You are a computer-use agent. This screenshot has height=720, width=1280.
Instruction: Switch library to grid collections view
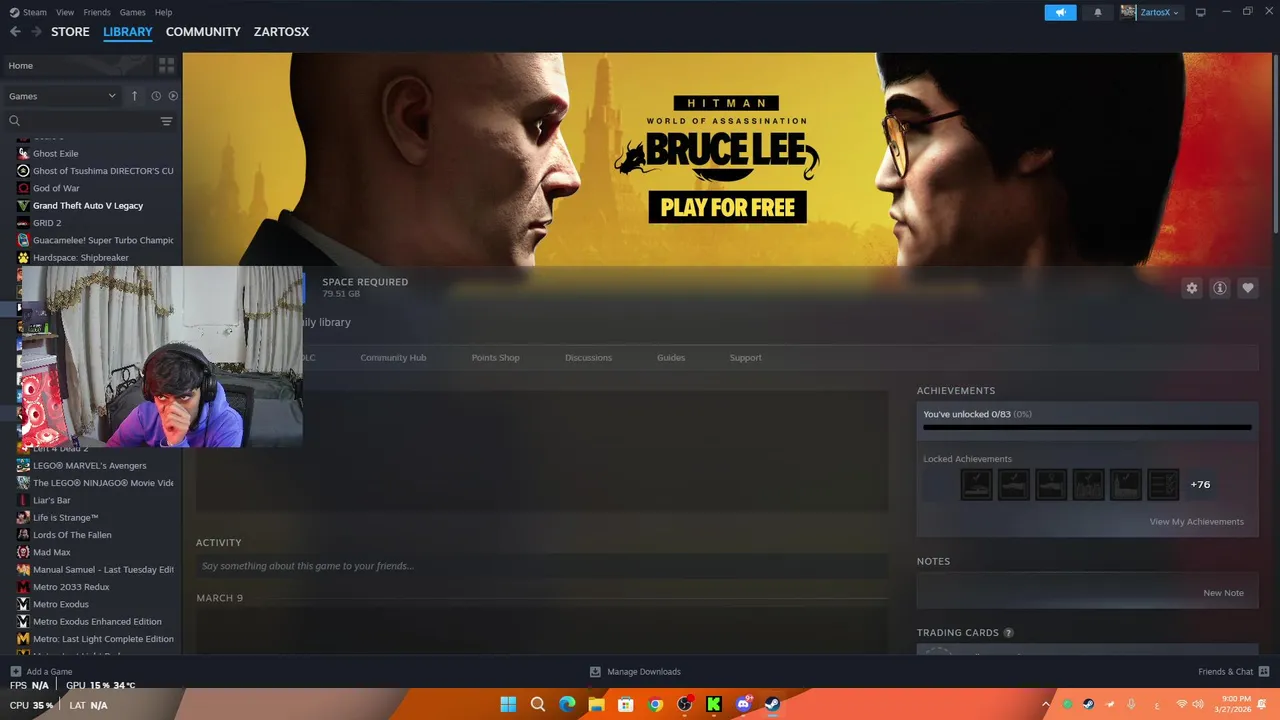click(x=166, y=65)
